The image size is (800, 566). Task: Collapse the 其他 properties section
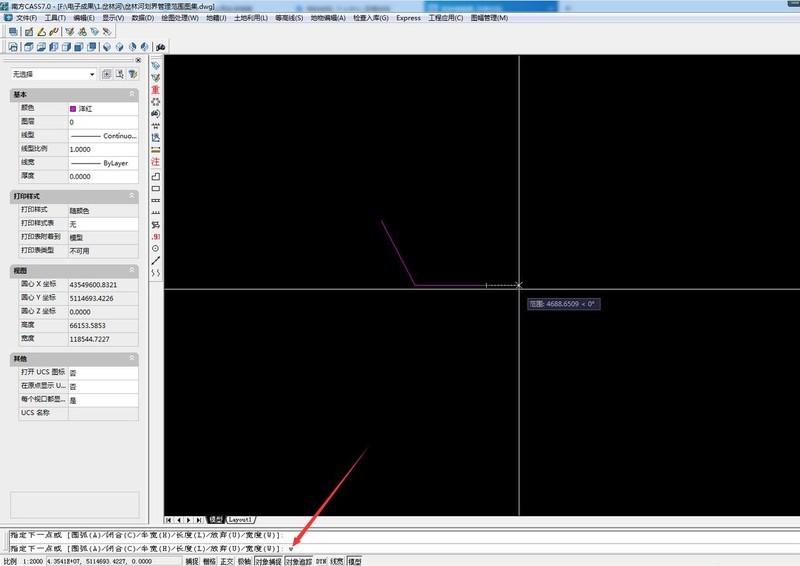pos(132,358)
